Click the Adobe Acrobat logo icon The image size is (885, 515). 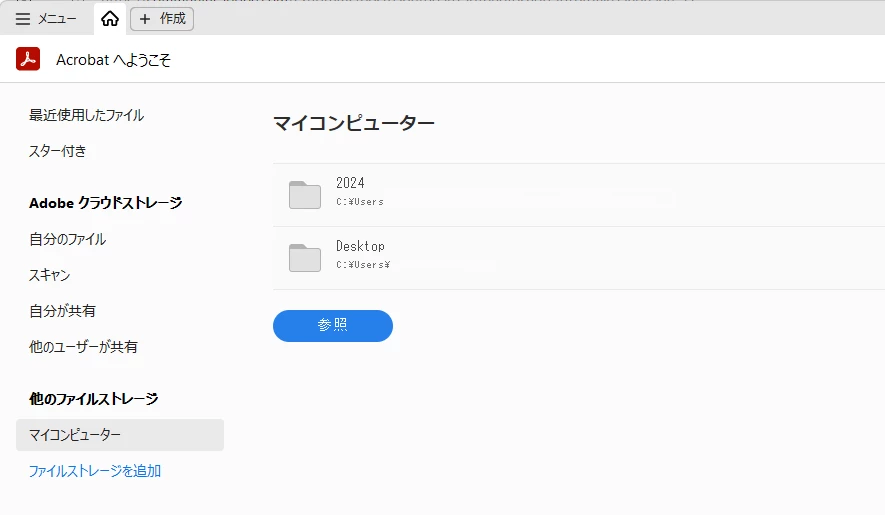28,59
